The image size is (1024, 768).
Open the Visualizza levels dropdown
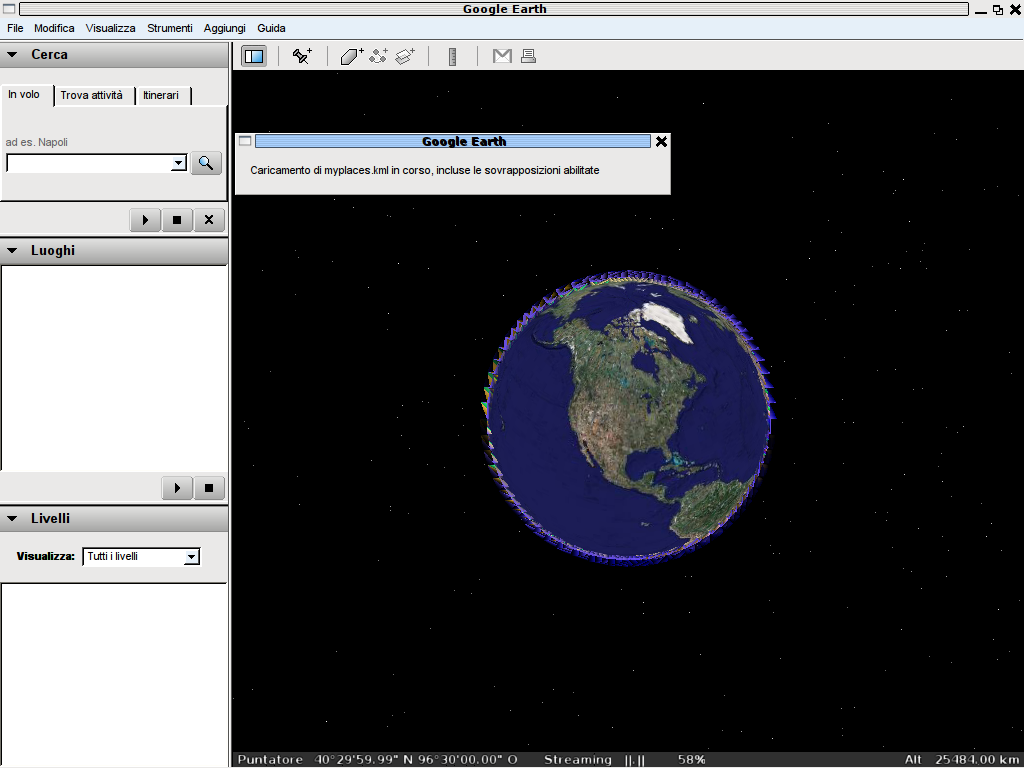tap(192, 557)
